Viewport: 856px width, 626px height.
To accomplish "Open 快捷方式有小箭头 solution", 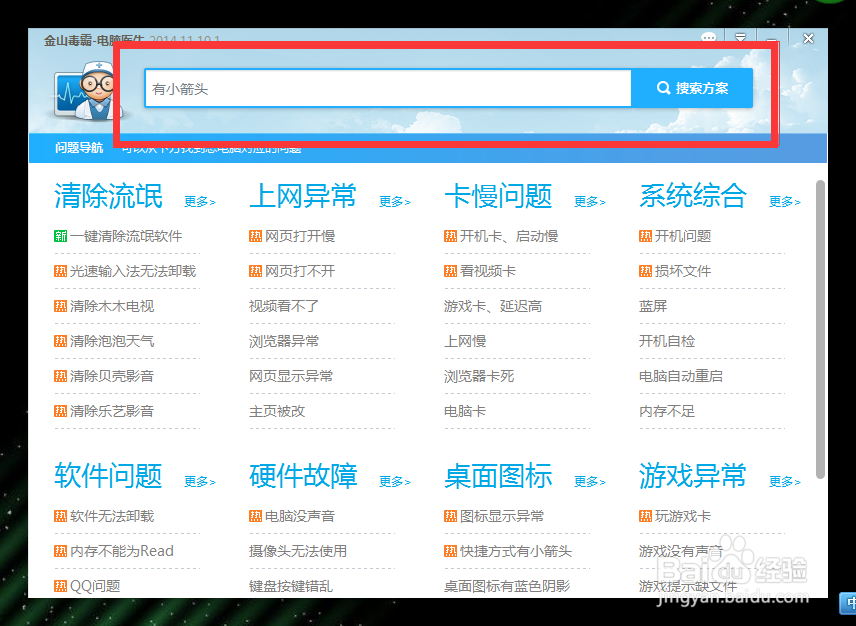I will tap(516, 551).
